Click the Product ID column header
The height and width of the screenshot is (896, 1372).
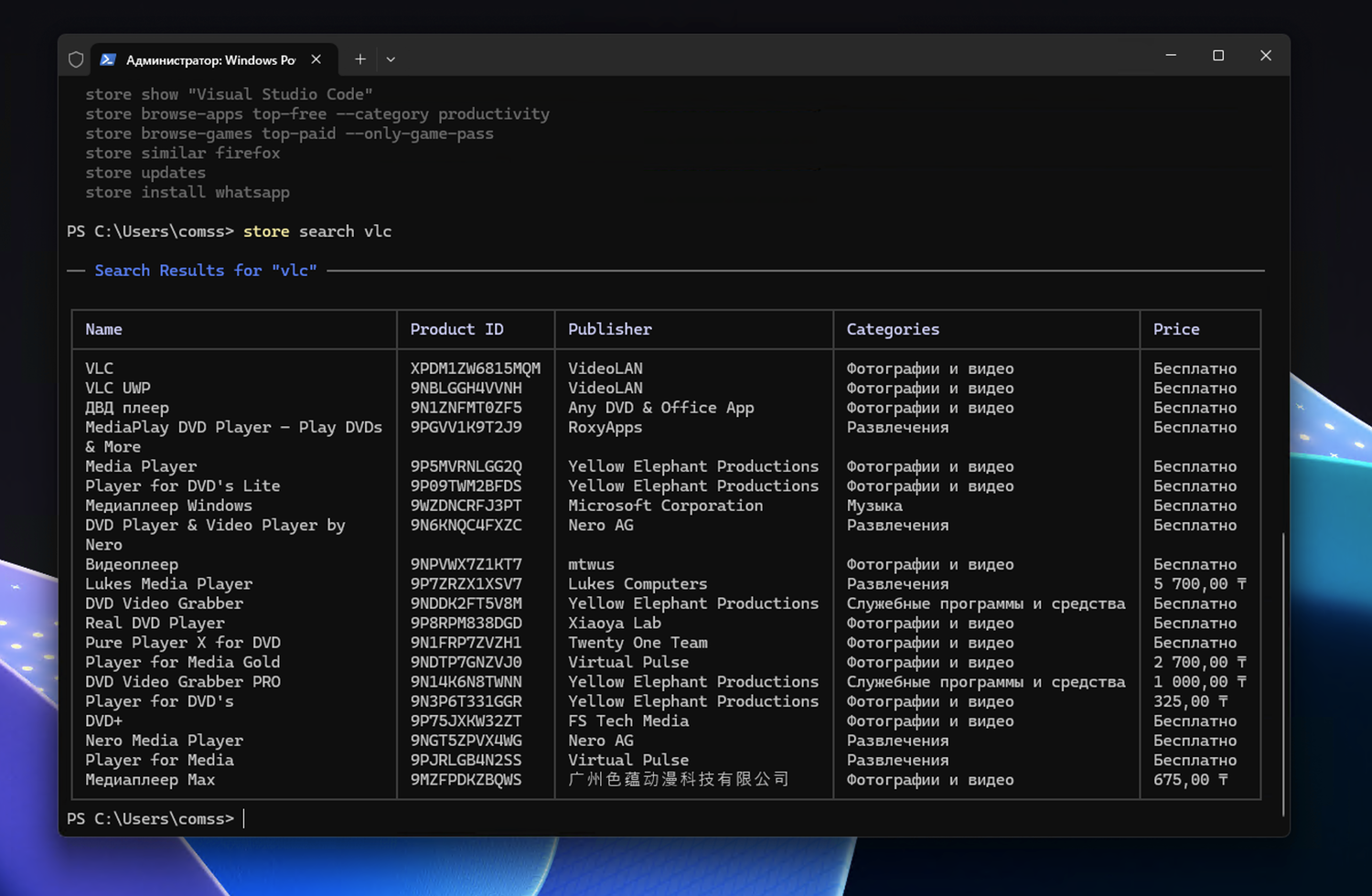[x=456, y=329]
